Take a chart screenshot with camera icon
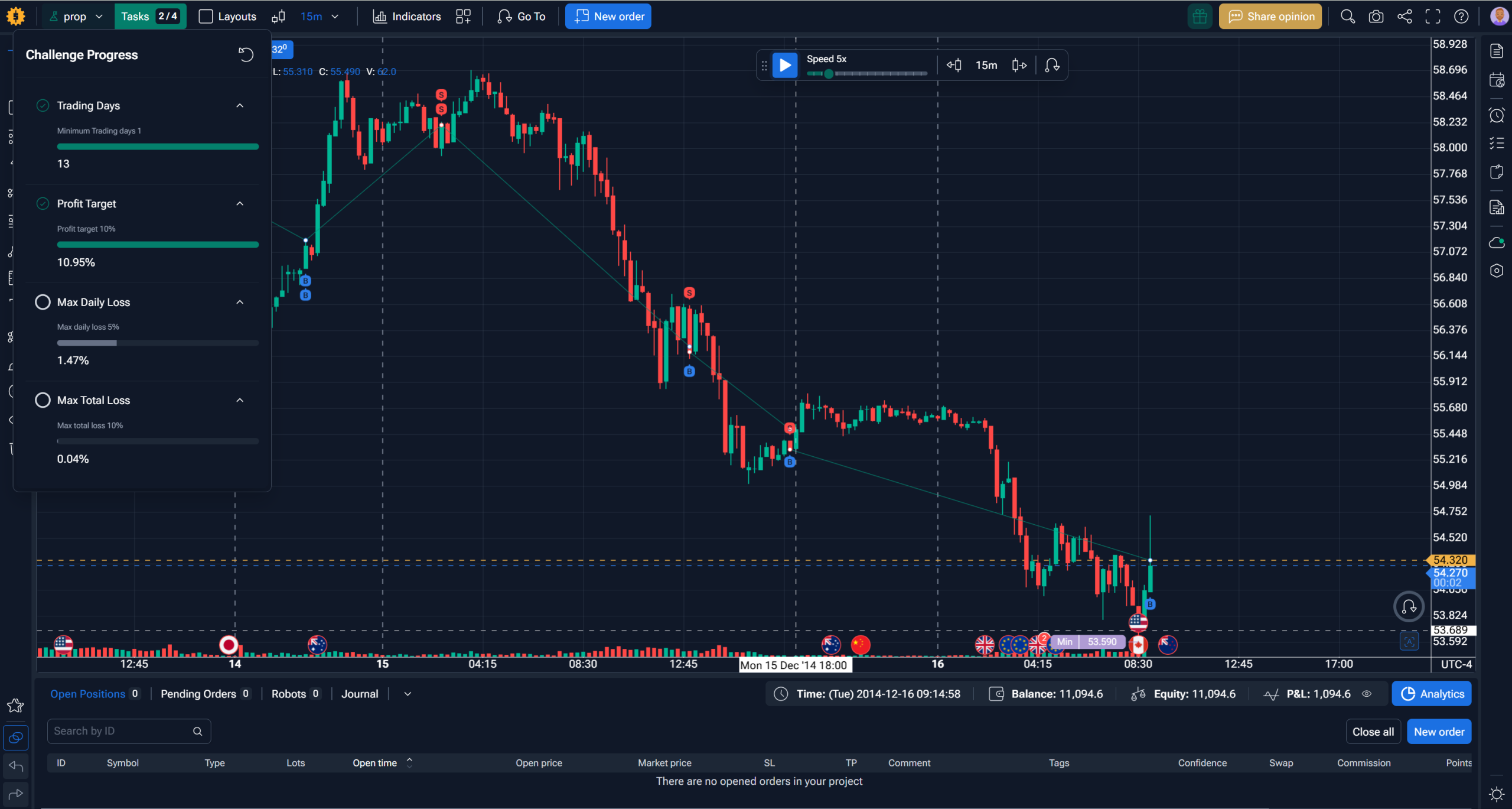1512x809 pixels. pyautogui.click(x=1376, y=17)
